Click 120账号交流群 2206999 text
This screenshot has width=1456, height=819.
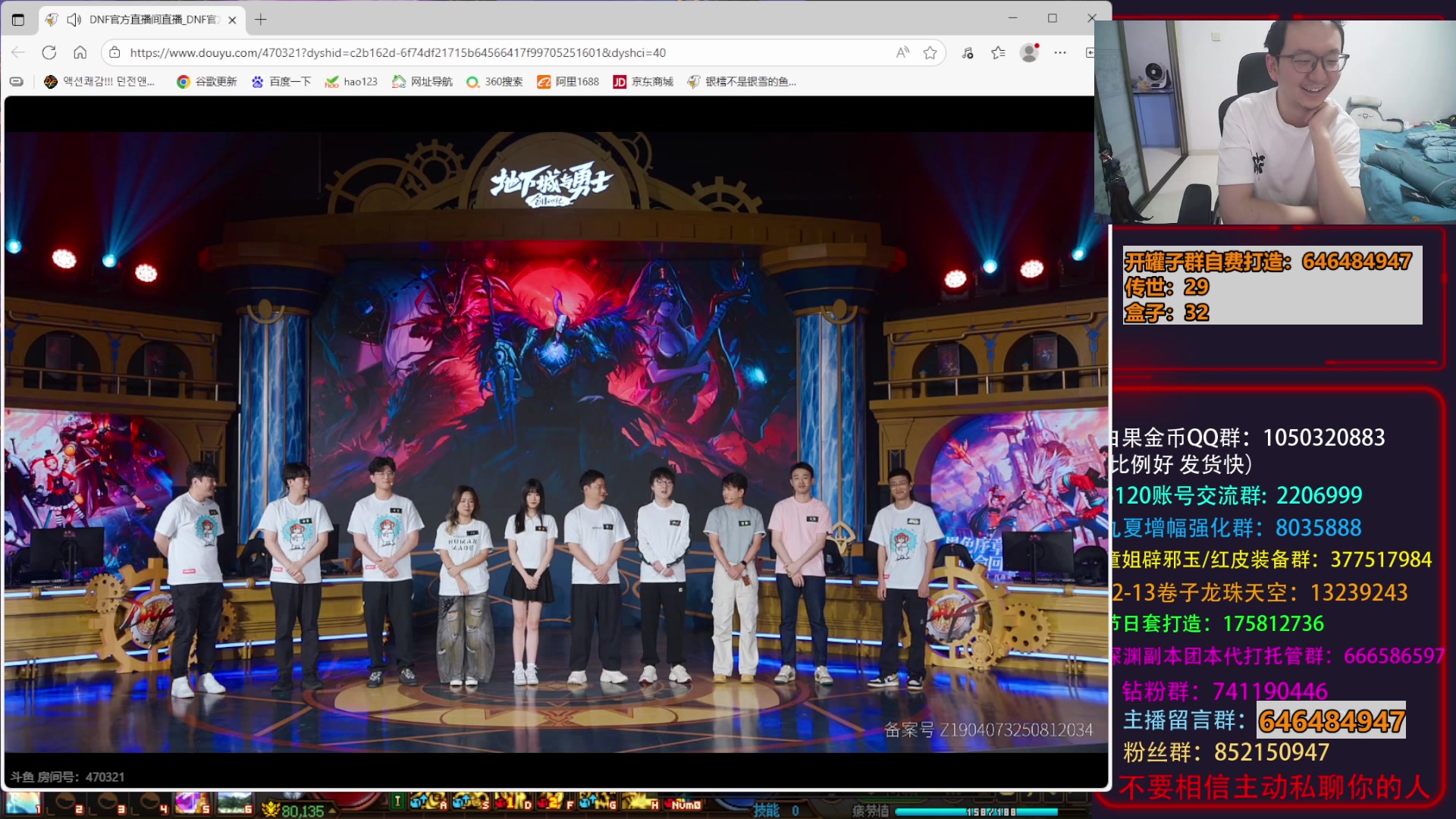click(x=1238, y=495)
